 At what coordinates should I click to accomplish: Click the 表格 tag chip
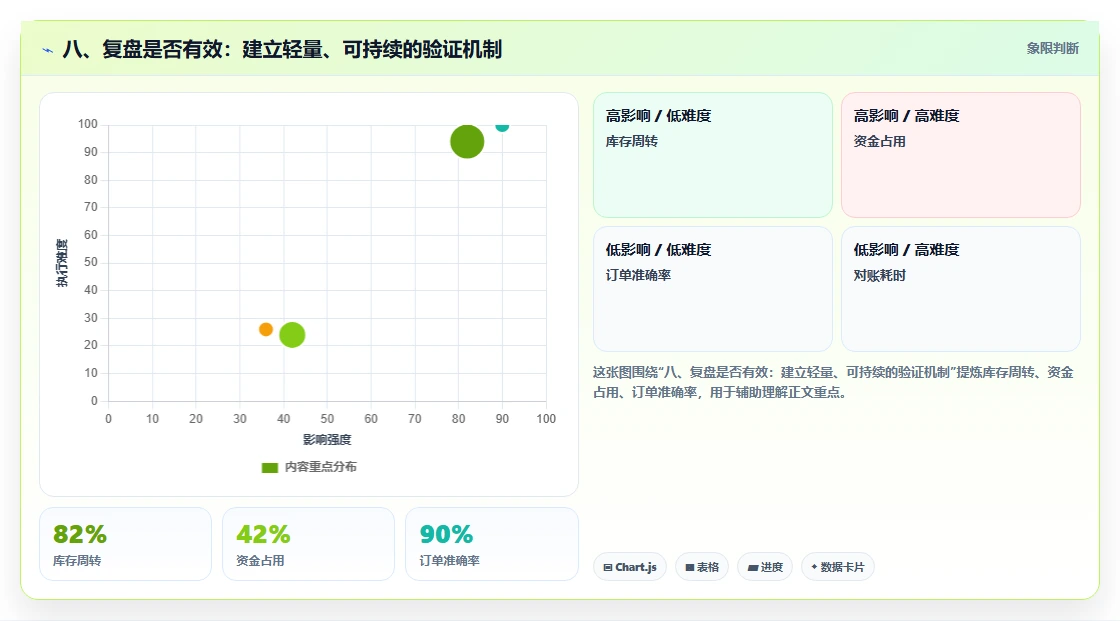[701, 567]
